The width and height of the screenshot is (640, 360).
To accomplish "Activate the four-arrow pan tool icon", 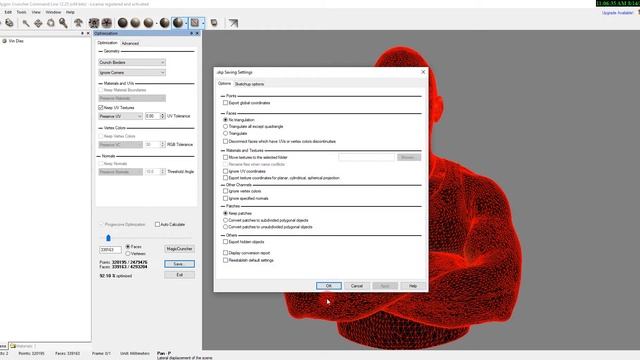I will 38,23.
